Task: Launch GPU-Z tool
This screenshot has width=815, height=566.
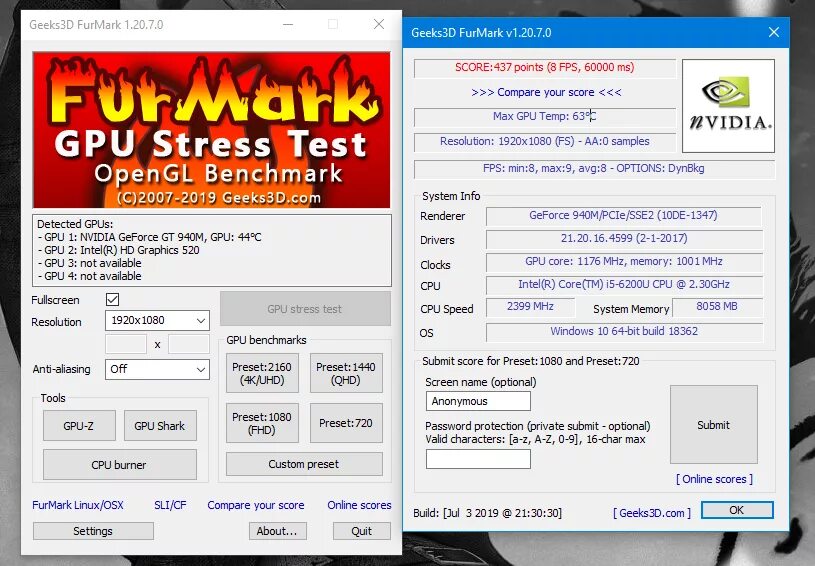Action: 79,426
